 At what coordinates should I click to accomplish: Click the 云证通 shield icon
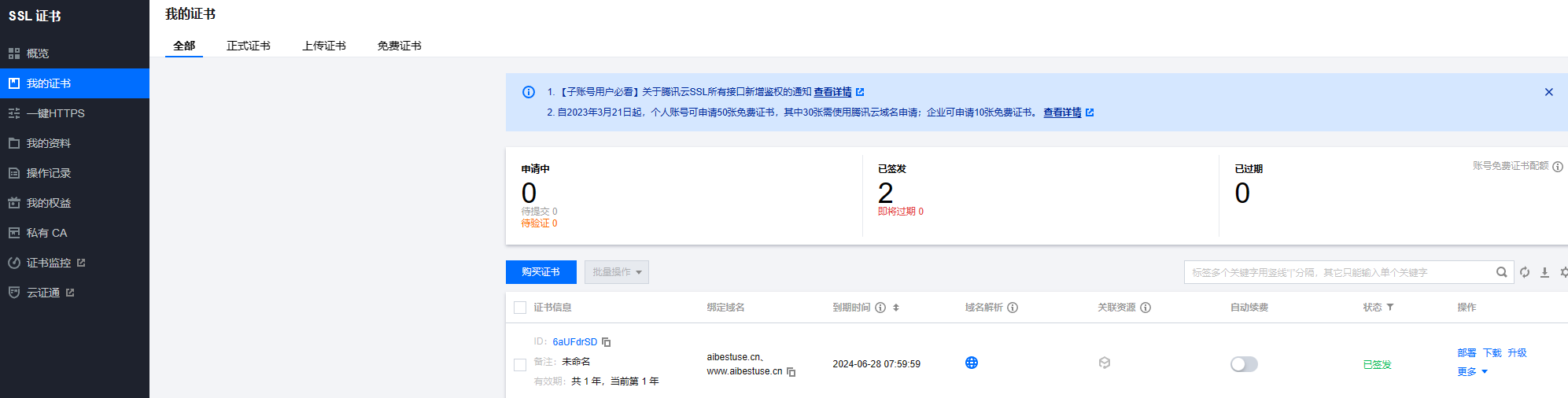coord(14,293)
